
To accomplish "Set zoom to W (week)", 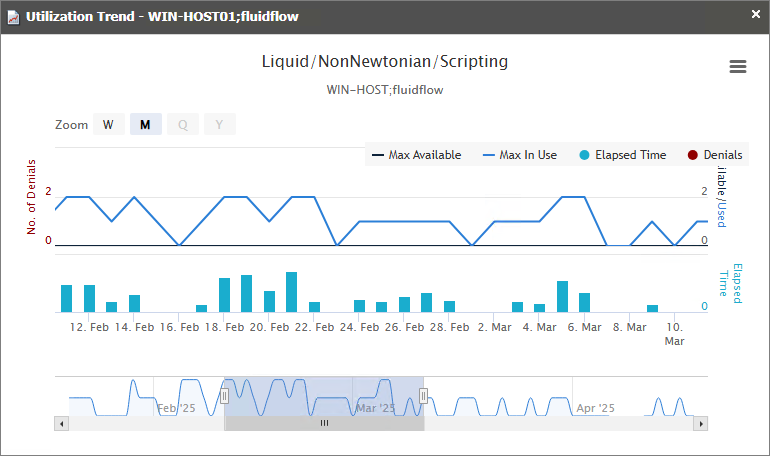I will point(109,124).
